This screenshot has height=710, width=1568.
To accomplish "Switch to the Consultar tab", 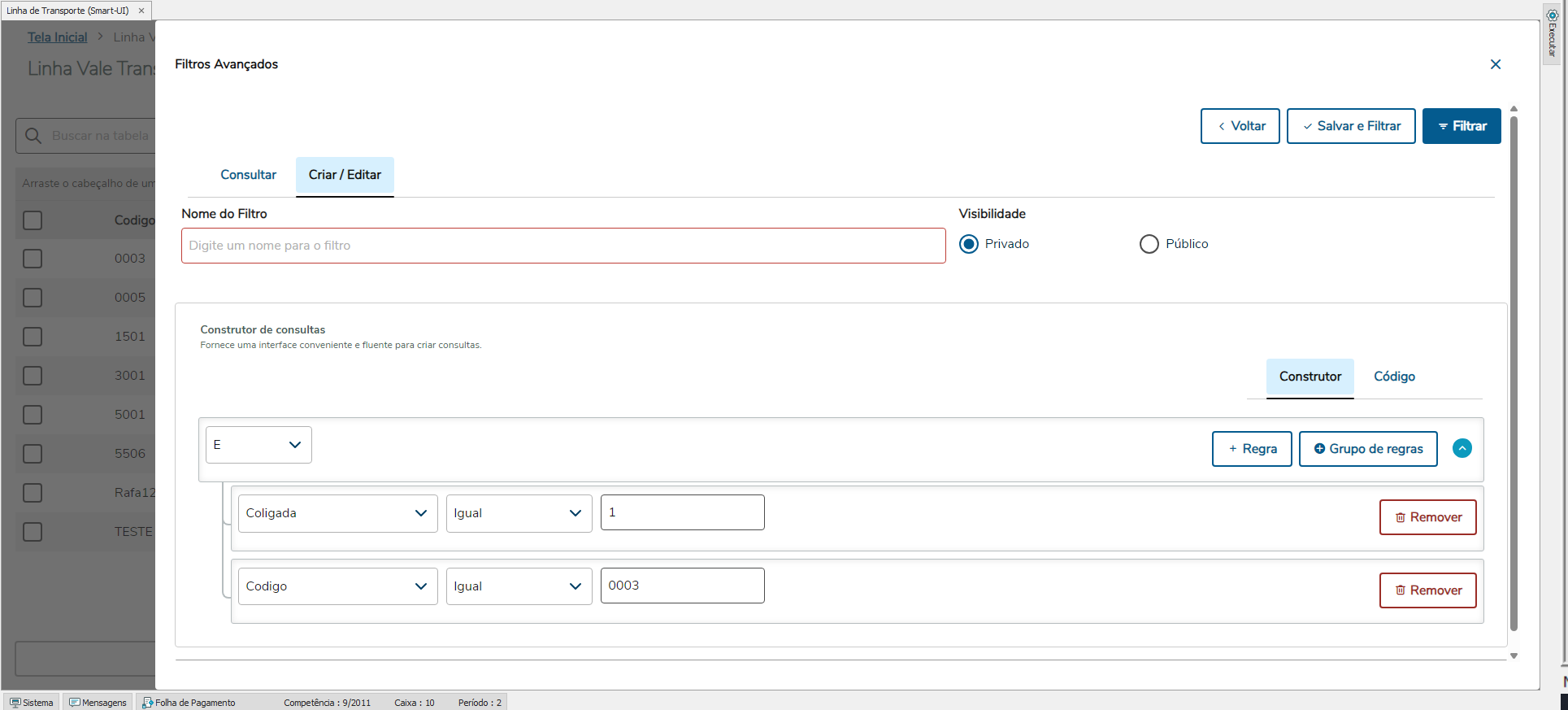I will [x=248, y=175].
